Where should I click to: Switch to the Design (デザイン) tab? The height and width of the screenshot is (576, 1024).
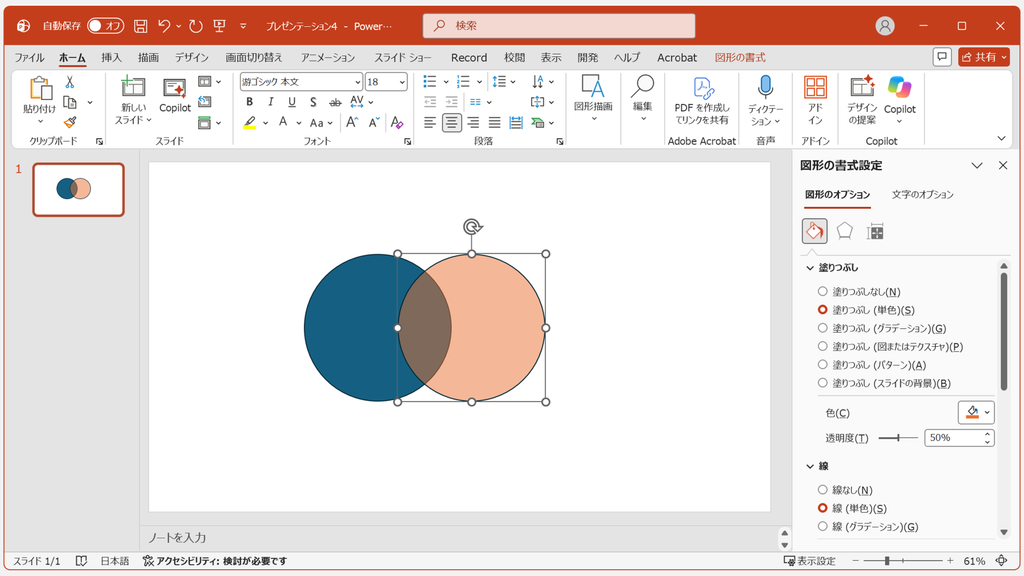tap(191, 57)
